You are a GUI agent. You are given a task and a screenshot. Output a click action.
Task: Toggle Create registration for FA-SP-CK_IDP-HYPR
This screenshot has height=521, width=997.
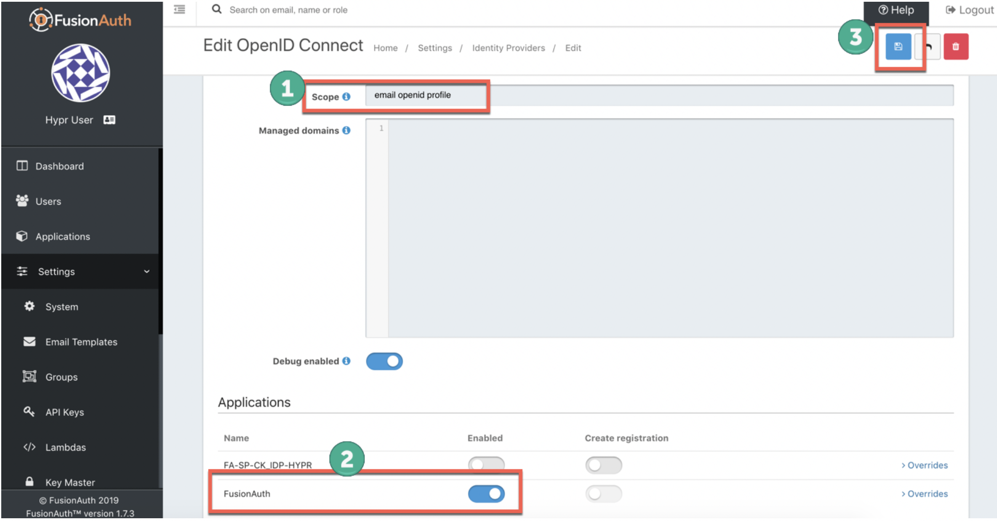pyautogui.click(x=603, y=465)
